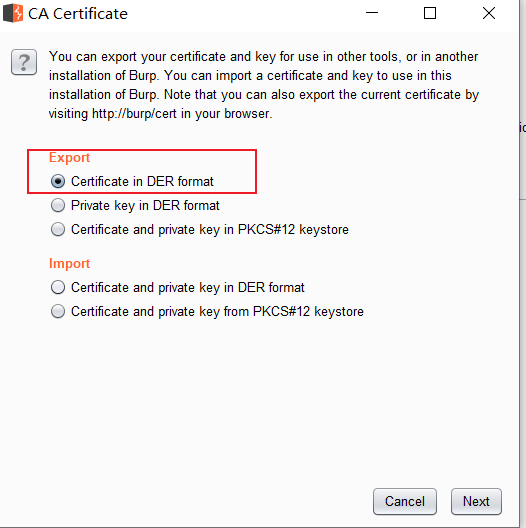The image size is (526, 528).
Task: Click the orange Export section heading
Action: point(69,158)
